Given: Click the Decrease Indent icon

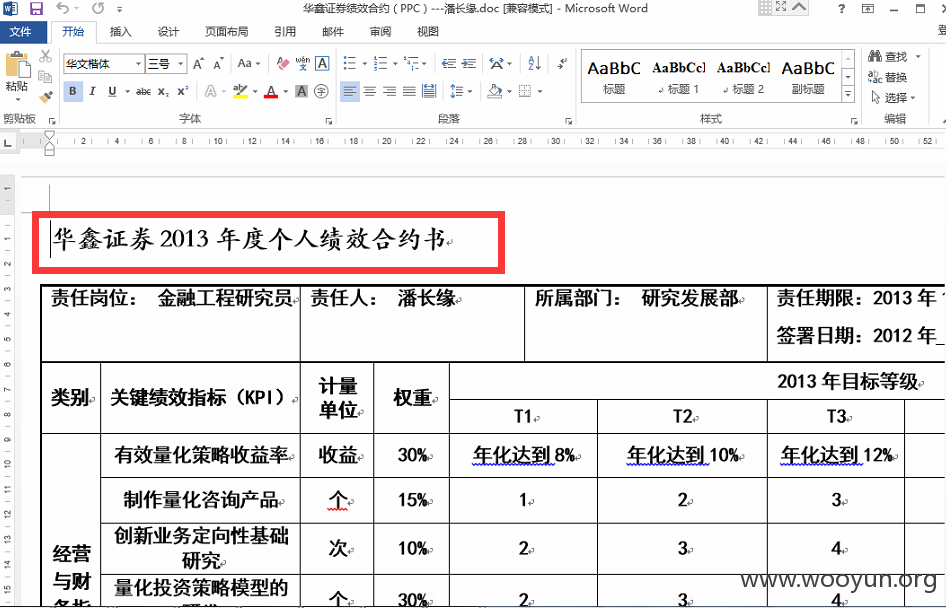Looking at the screenshot, I should pos(449,63).
